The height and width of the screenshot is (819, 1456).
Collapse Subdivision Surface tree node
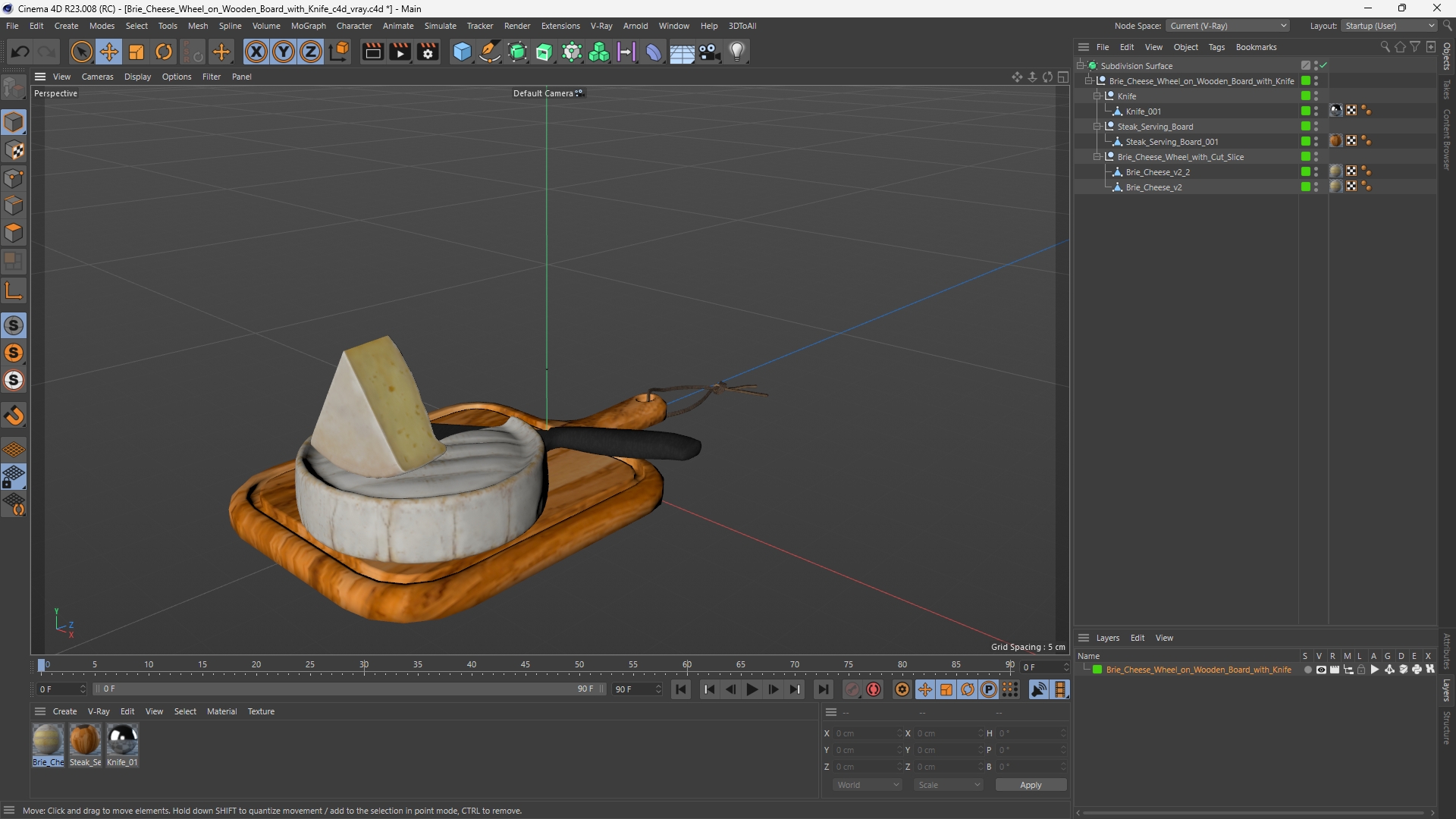click(x=1080, y=66)
